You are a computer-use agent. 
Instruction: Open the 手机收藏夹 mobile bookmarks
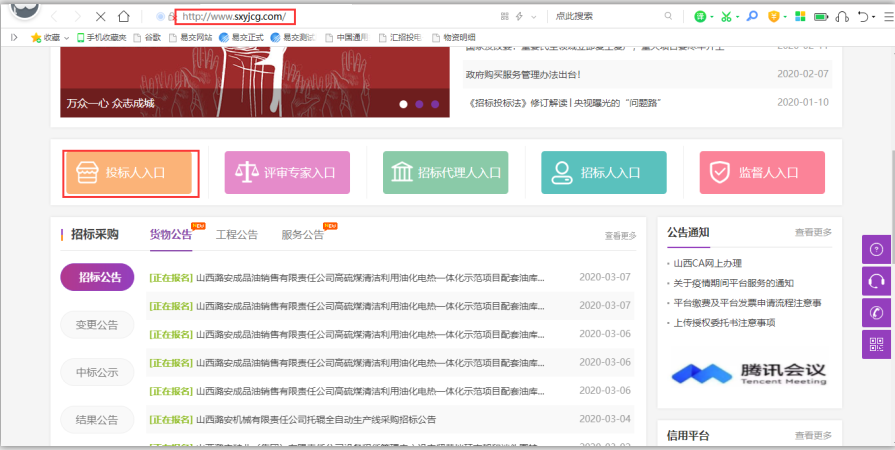pyautogui.click(x=102, y=38)
